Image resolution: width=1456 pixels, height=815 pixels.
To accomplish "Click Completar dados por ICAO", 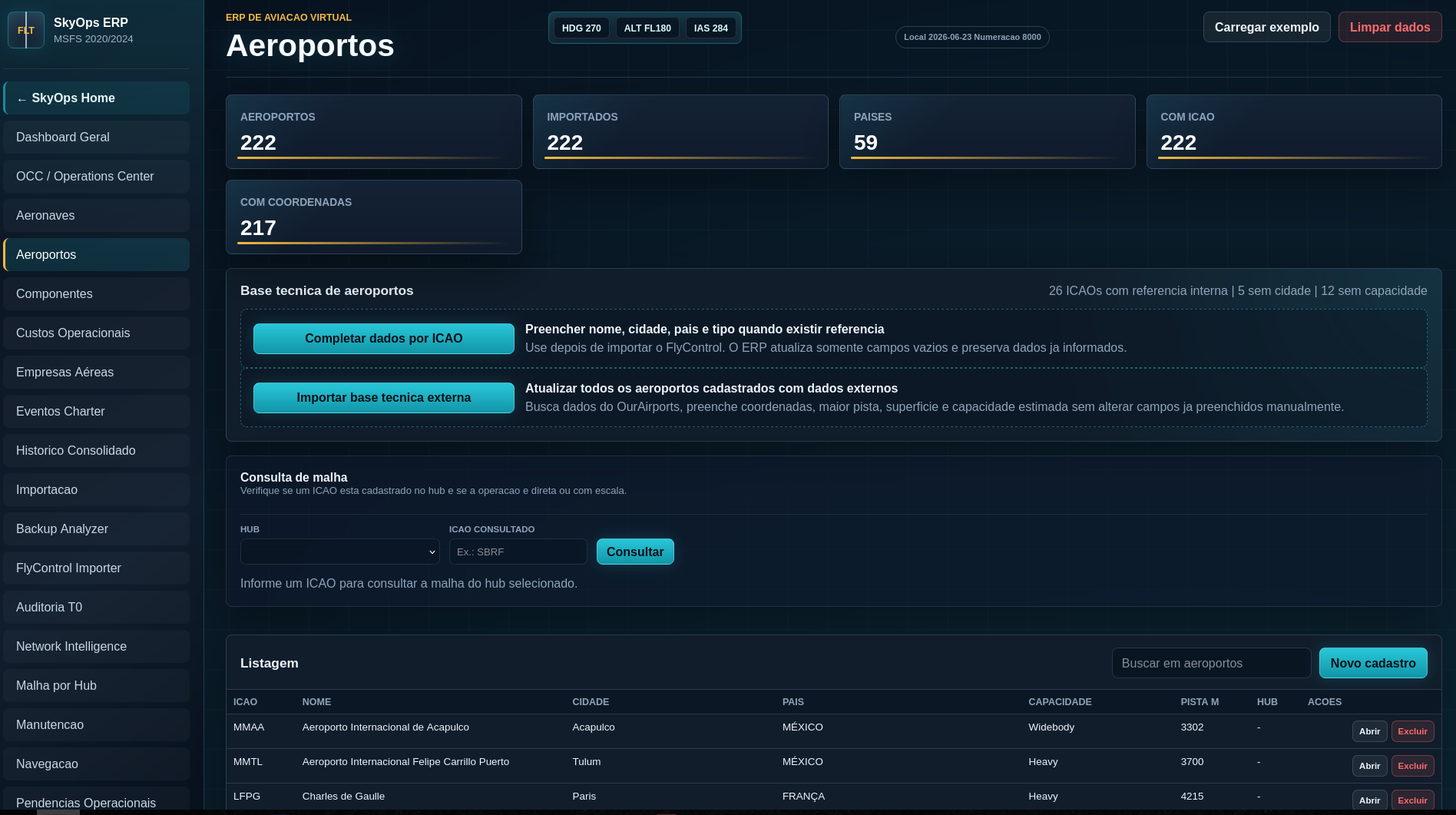I will pyautogui.click(x=384, y=339).
